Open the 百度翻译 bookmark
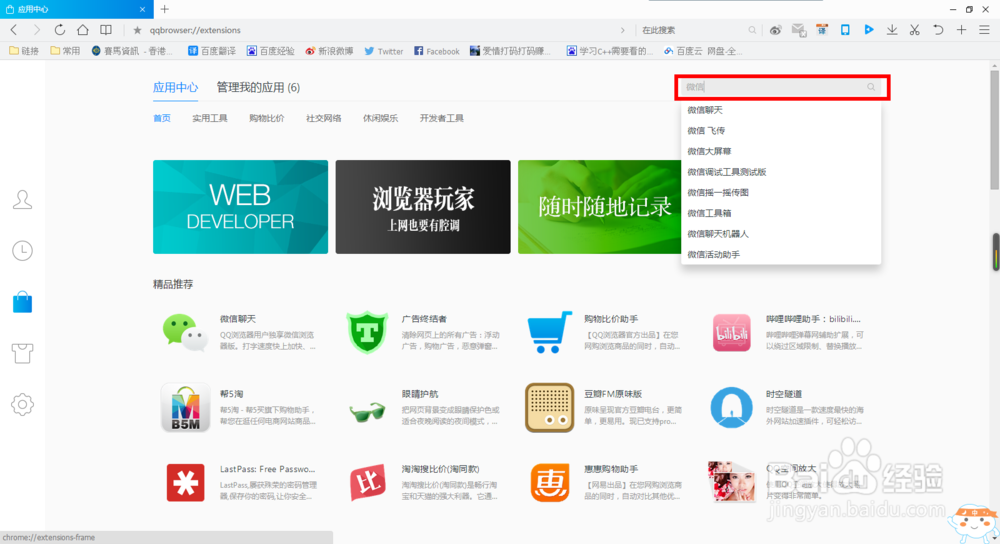 point(212,51)
